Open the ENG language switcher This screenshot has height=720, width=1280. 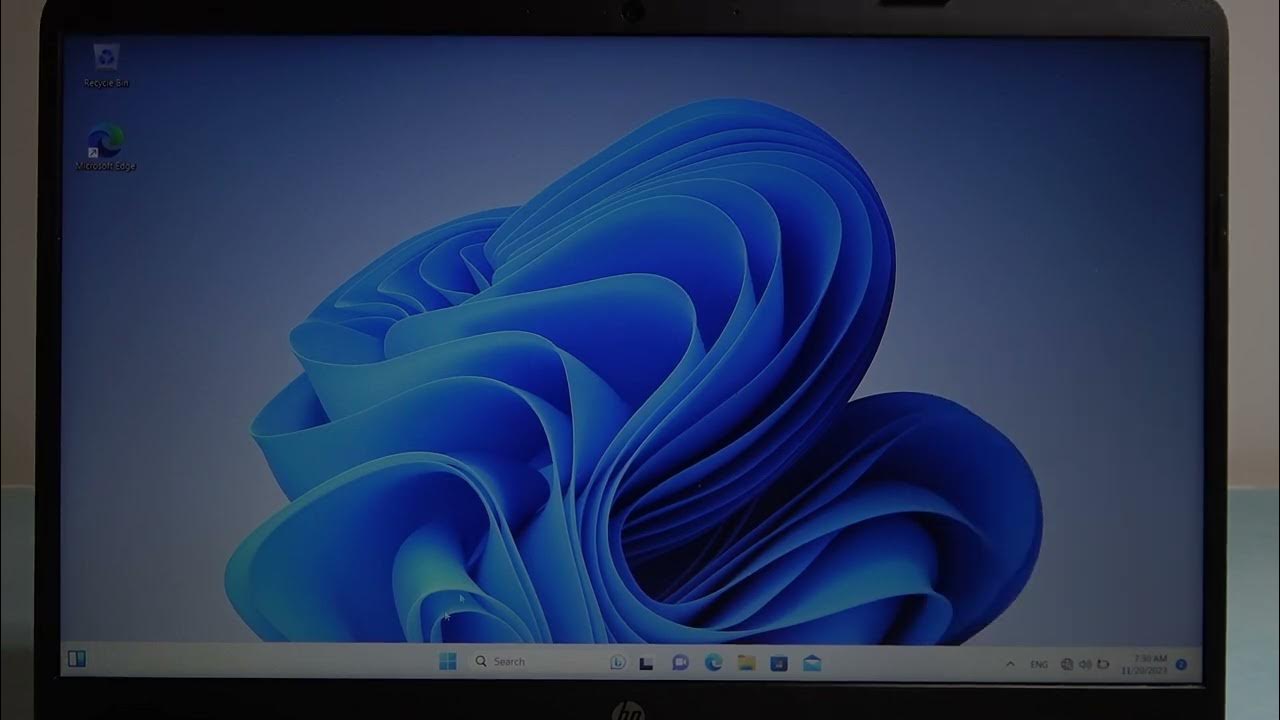tap(1039, 661)
